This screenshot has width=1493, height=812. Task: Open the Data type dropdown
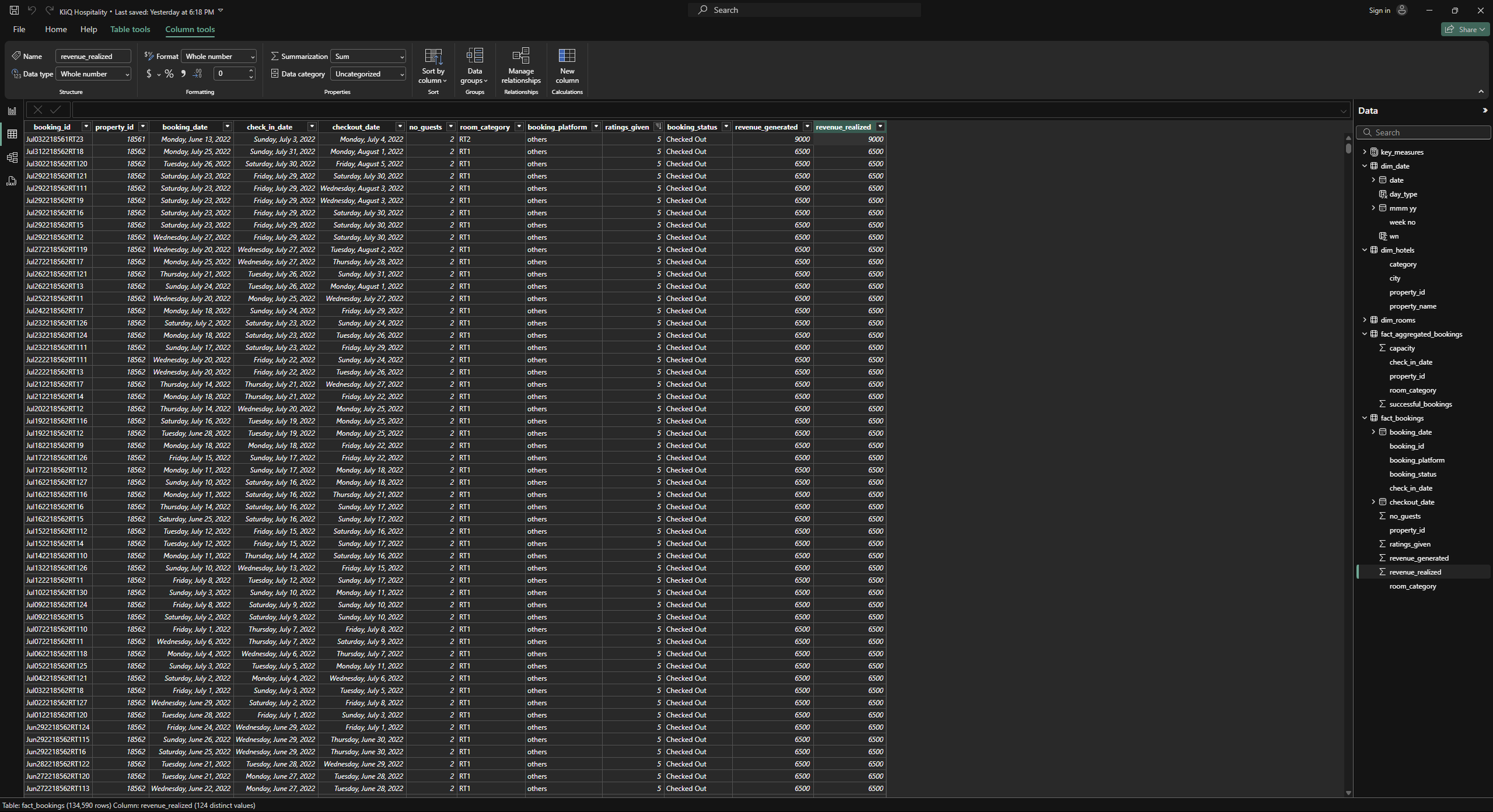tap(93, 74)
